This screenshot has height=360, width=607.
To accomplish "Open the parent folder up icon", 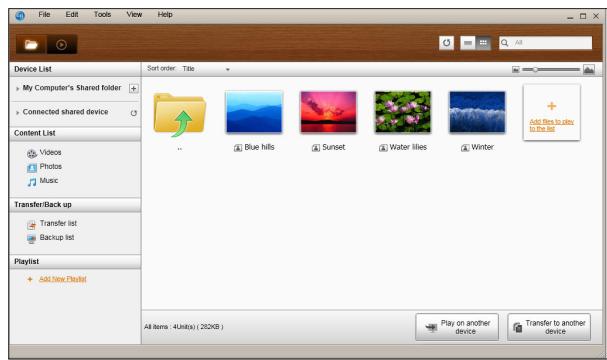I will pos(180,115).
